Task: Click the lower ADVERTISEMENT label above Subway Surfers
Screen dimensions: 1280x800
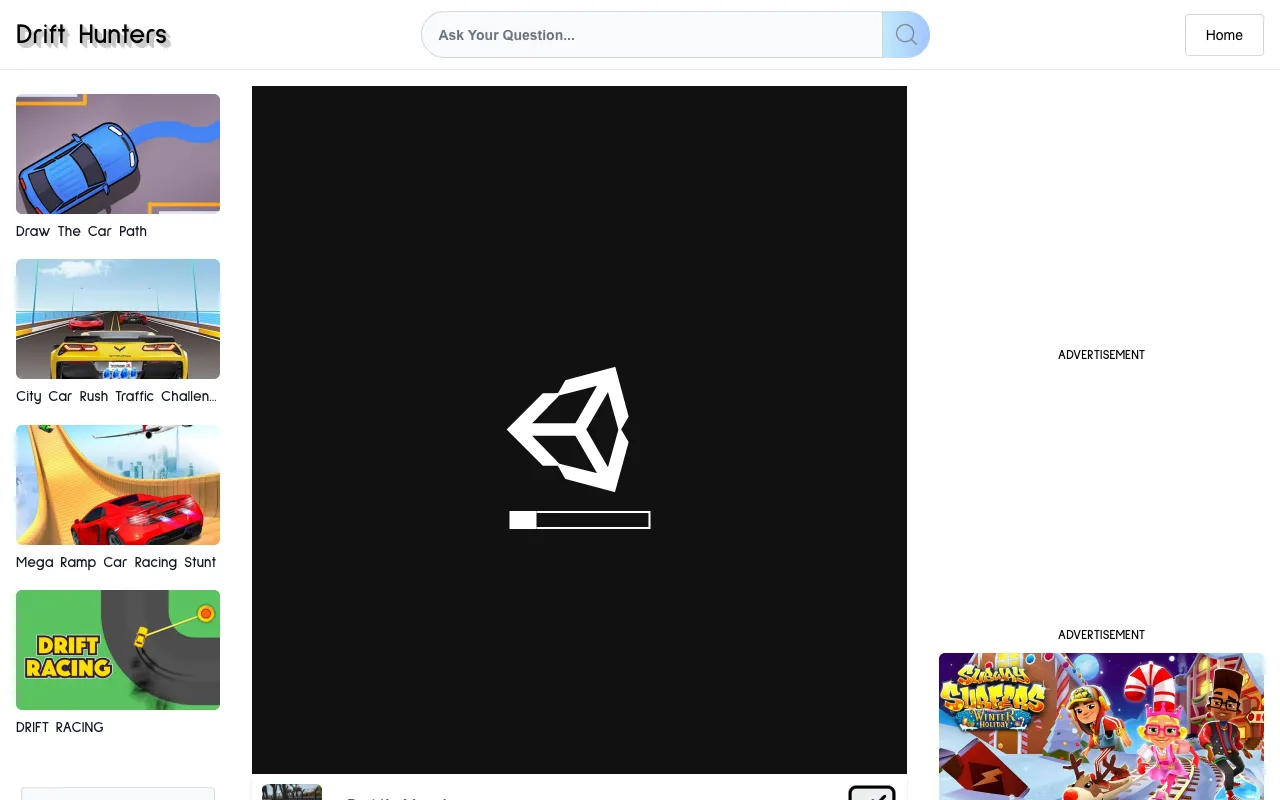Action: click(1101, 635)
